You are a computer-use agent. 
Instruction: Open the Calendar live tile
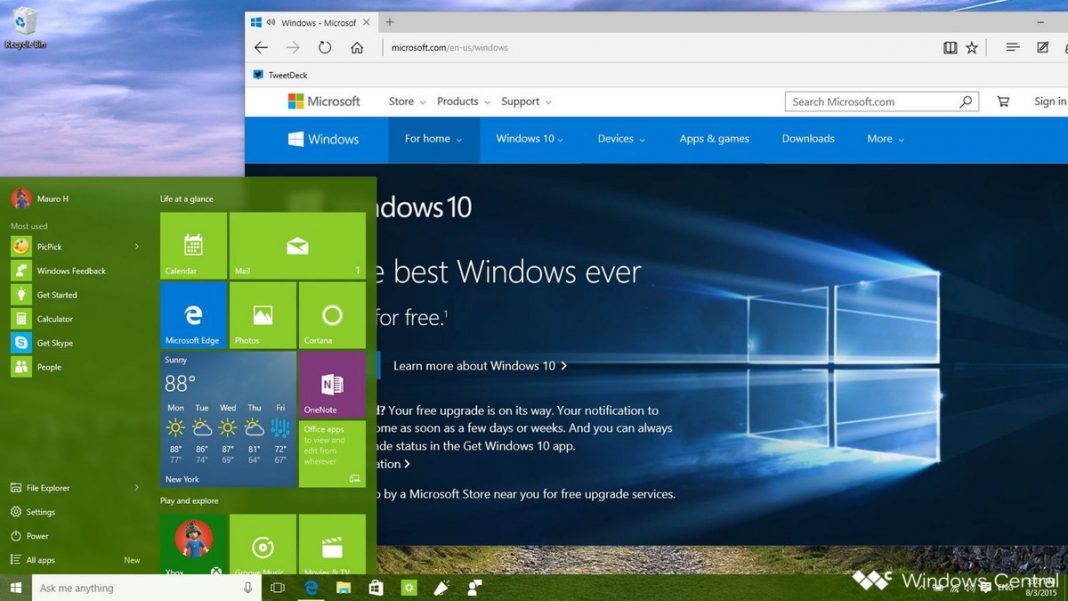193,245
